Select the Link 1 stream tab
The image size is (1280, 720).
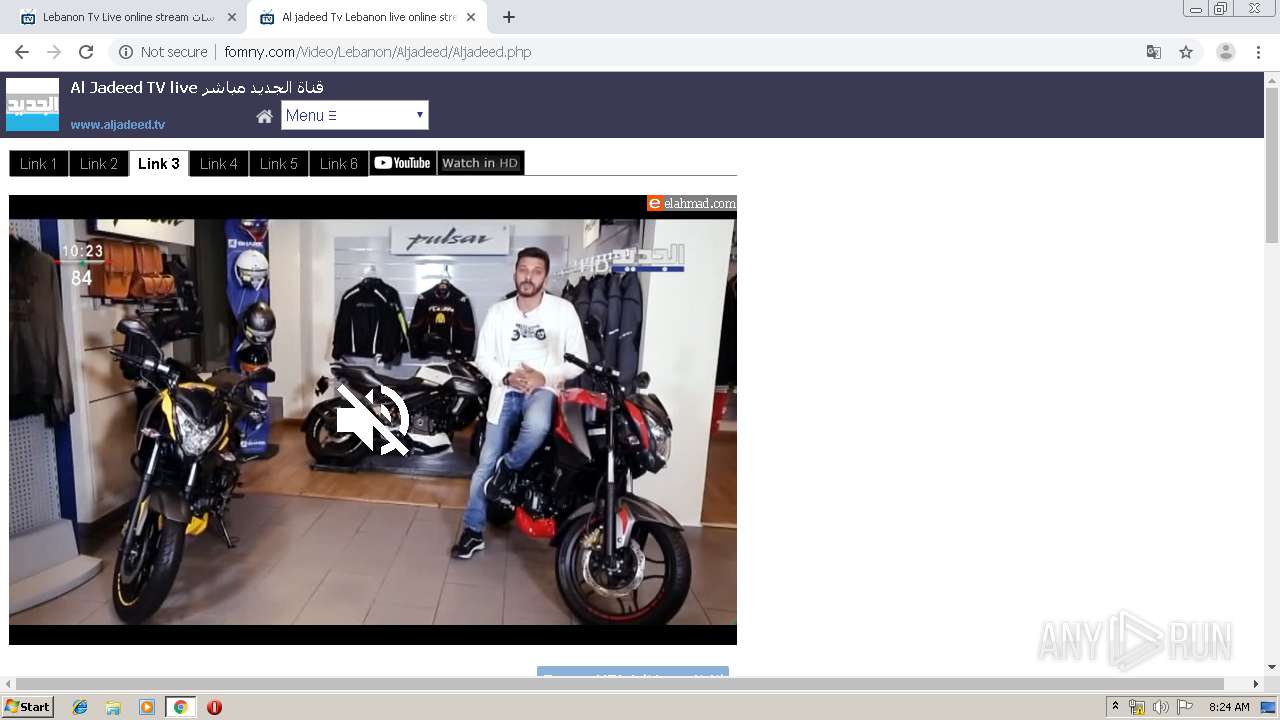[x=38, y=163]
